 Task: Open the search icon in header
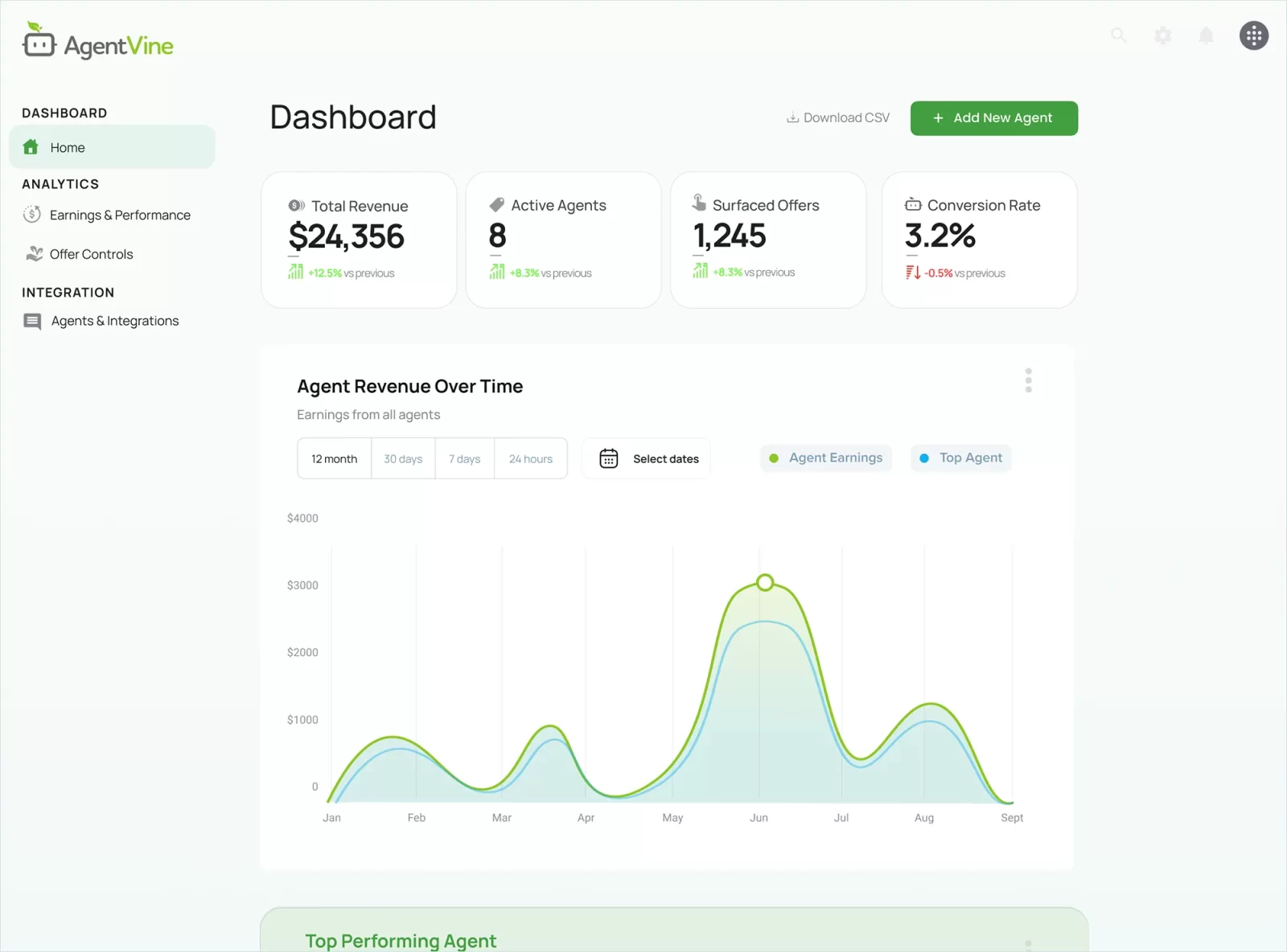pos(1119,35)
